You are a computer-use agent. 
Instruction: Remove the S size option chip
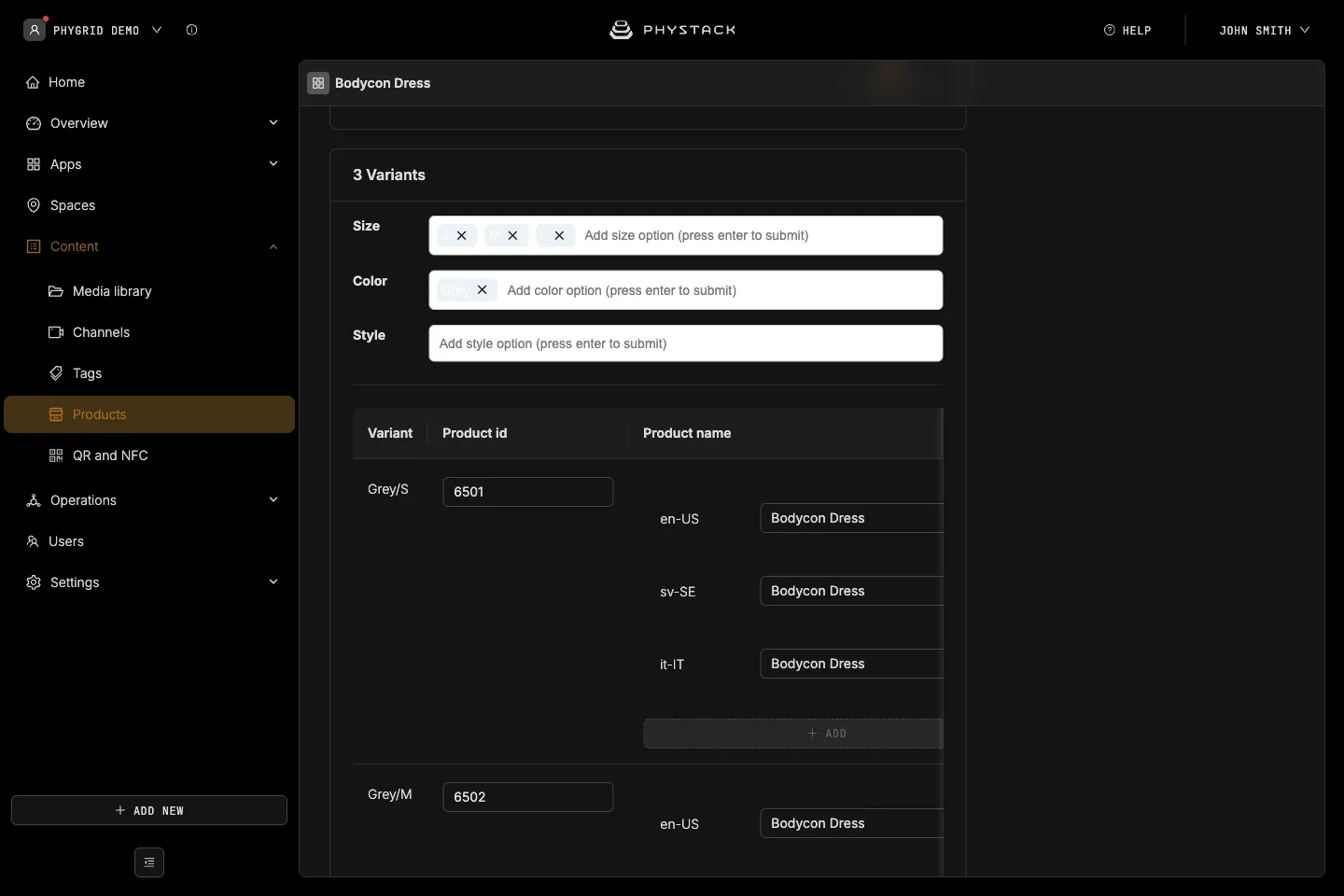461,235
